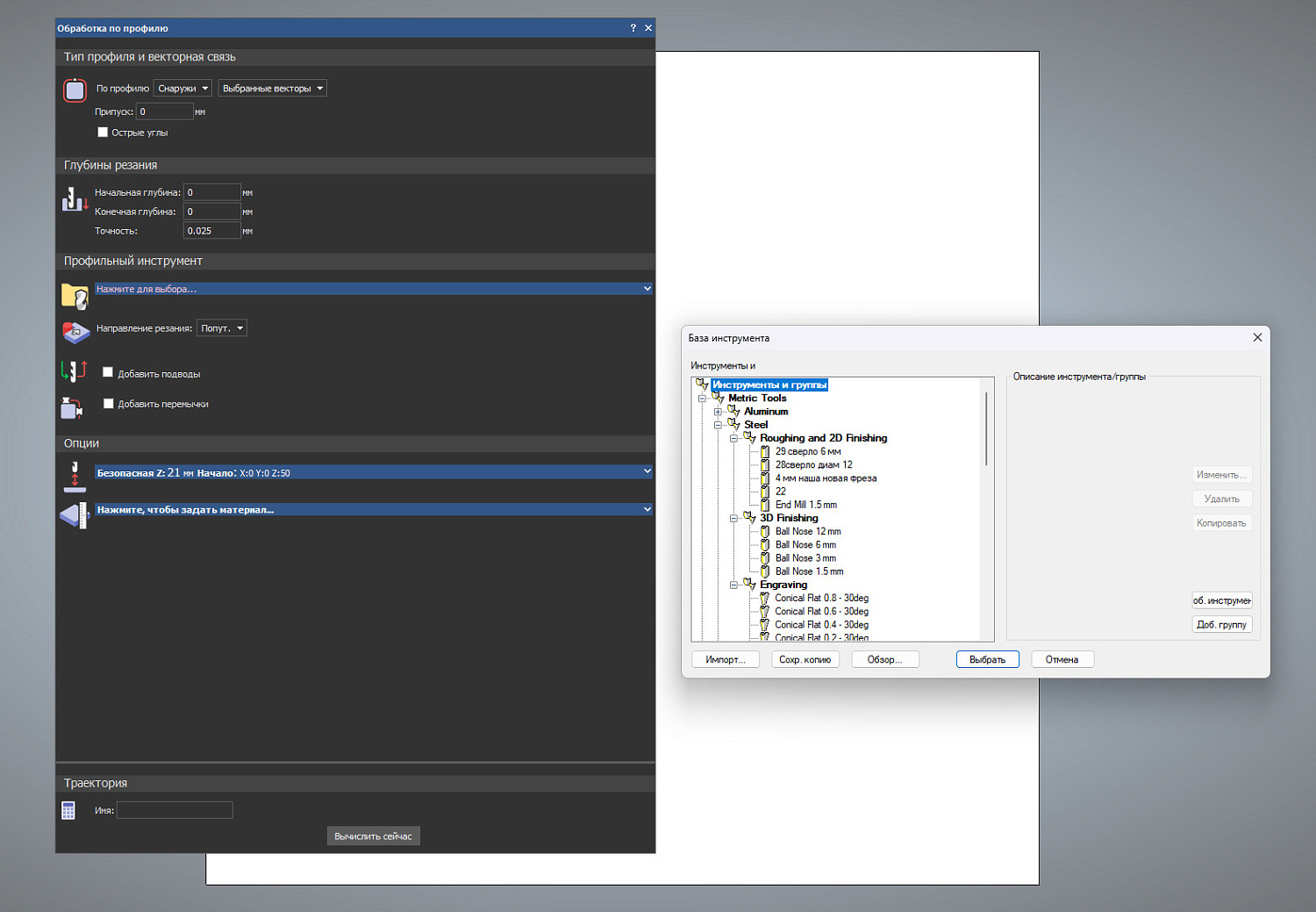1316x912 pixels.
Task: Click the Доб. группу button
Action: tap(1222, 625)
